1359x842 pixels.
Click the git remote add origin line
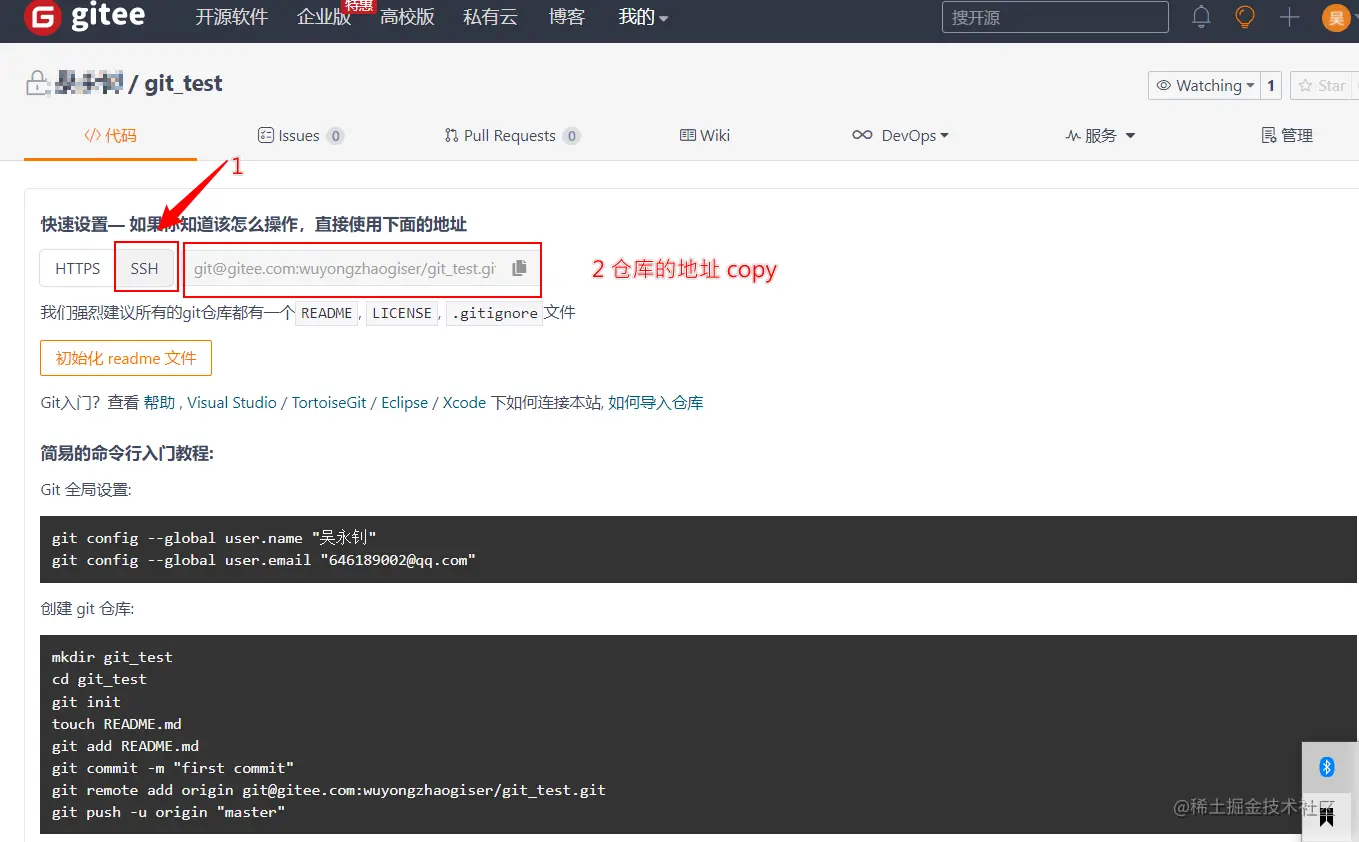coord(329,790)
